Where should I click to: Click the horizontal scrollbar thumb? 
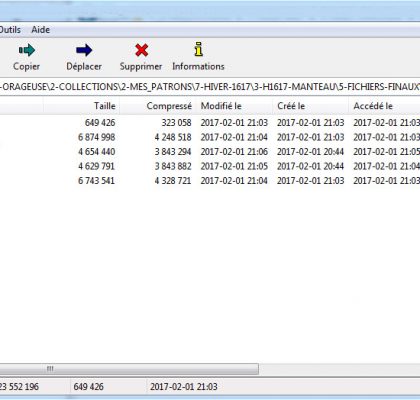[129, 369]
